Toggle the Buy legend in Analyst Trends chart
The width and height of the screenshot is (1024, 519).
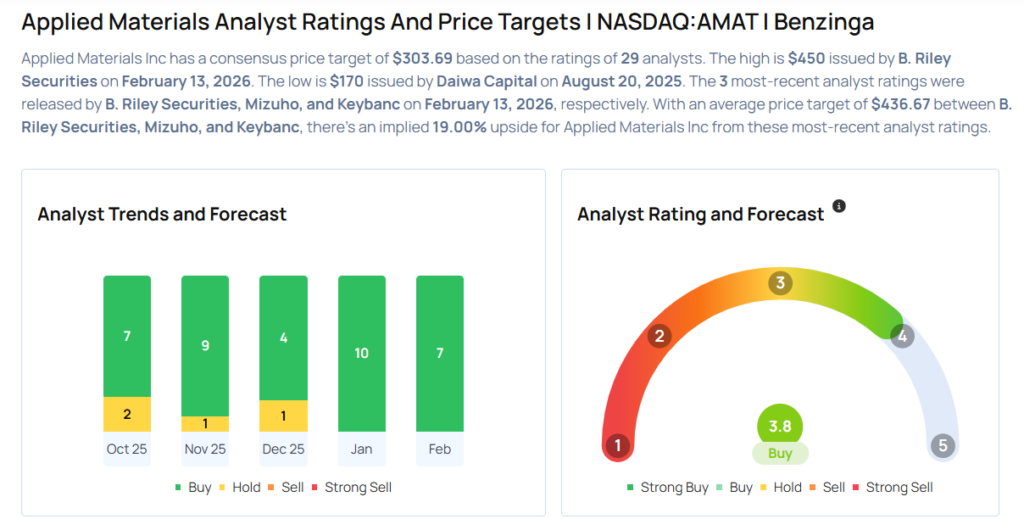pos(192,487)
